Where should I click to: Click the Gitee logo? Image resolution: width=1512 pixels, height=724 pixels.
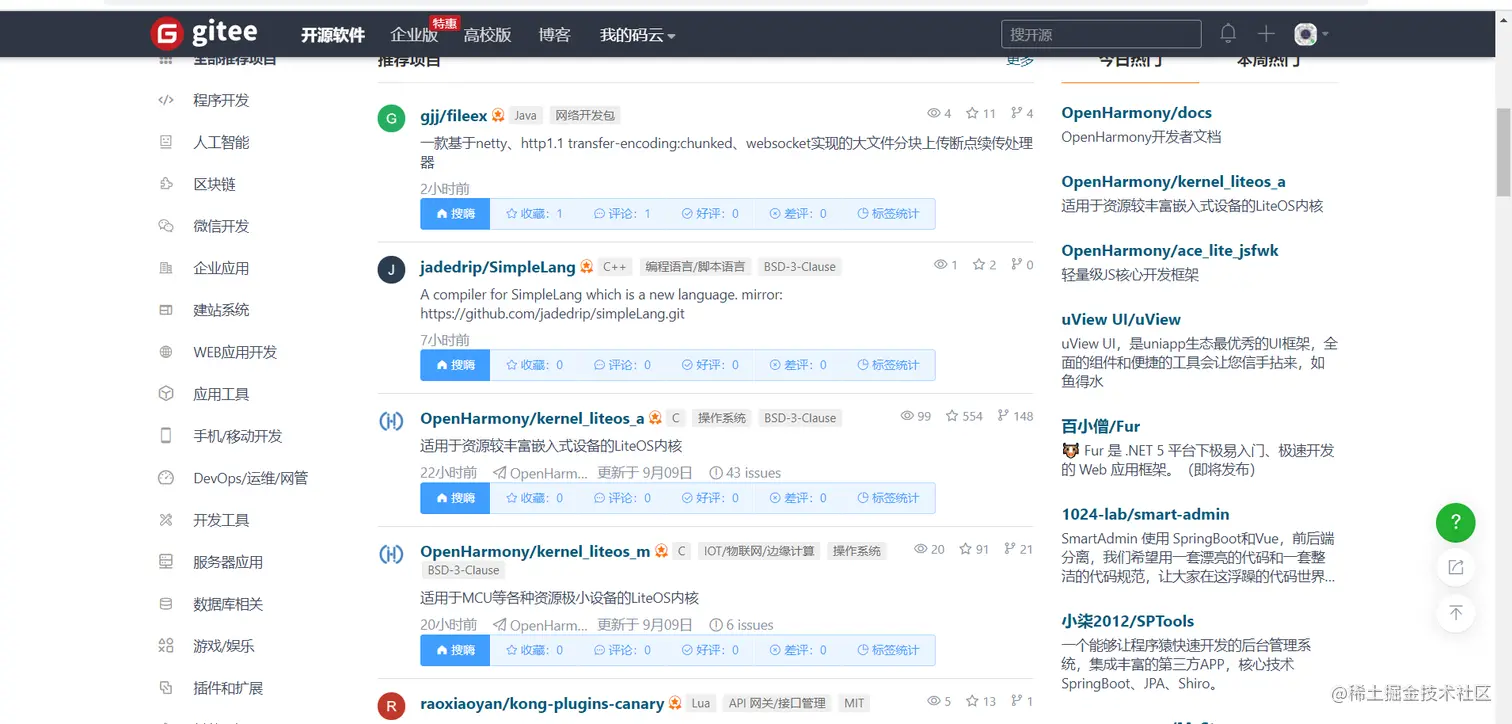click(204, 34)
